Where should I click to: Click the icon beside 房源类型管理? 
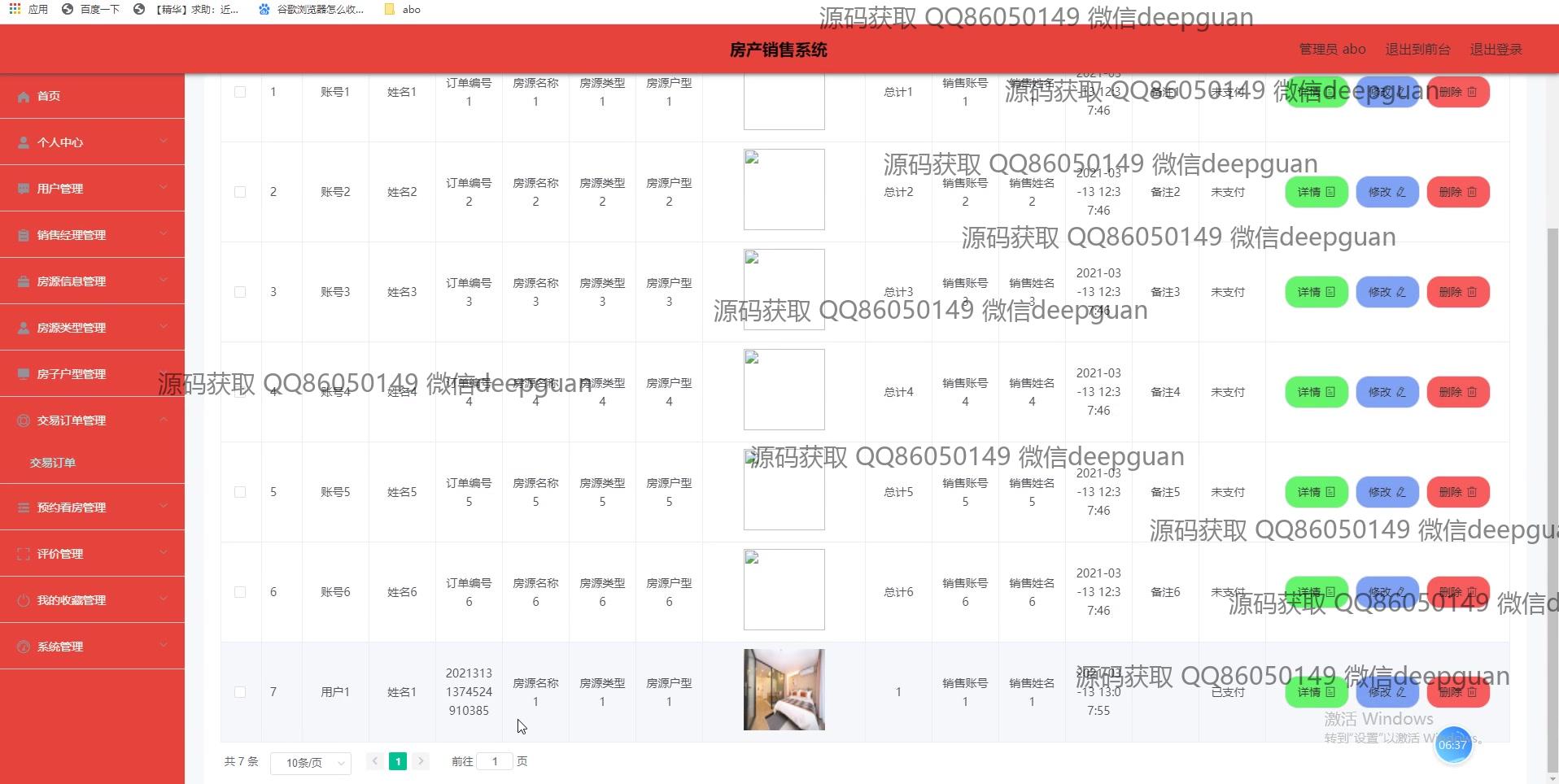24,328
